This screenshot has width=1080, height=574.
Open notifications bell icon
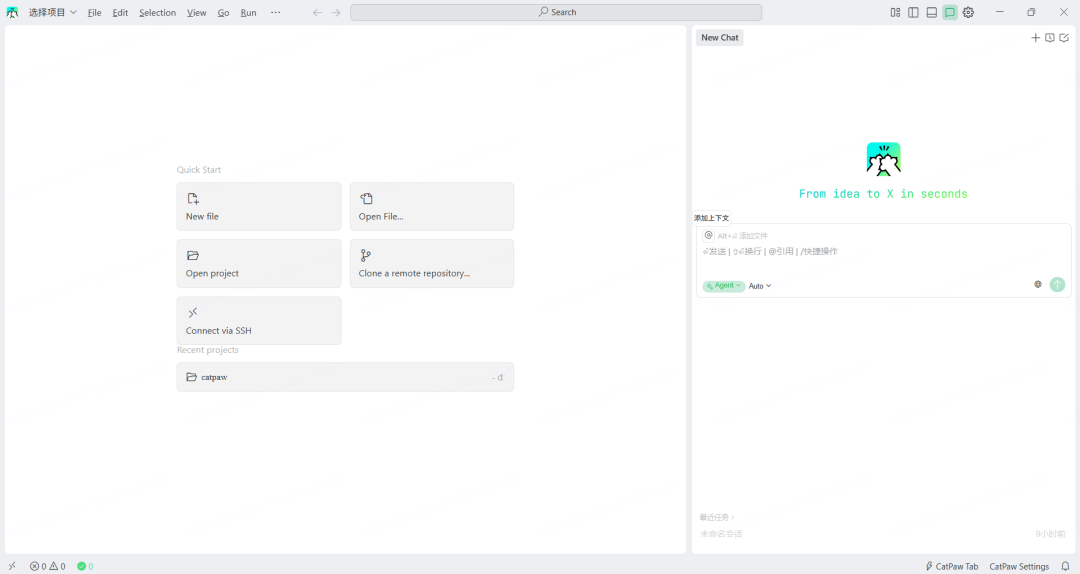click(x=1066, y=566)
